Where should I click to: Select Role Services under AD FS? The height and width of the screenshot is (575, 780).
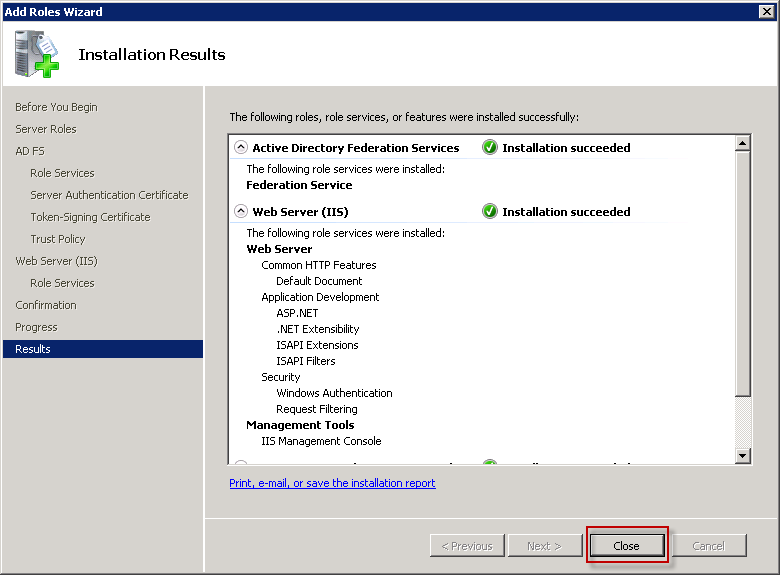tap(62, 173)
